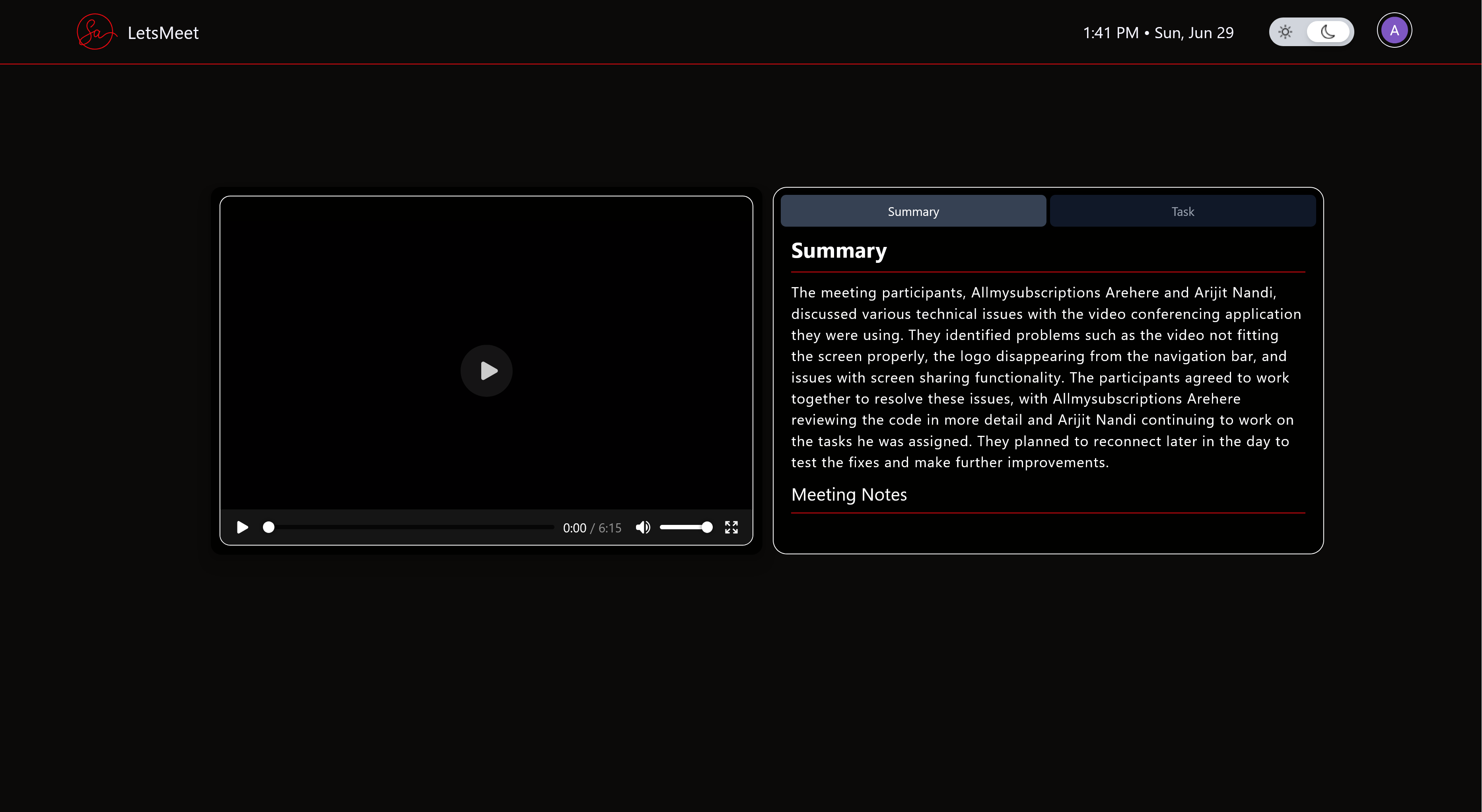Open the purple A user avatar
Screen dimensions: 1482x812
tap(1394, 31)
